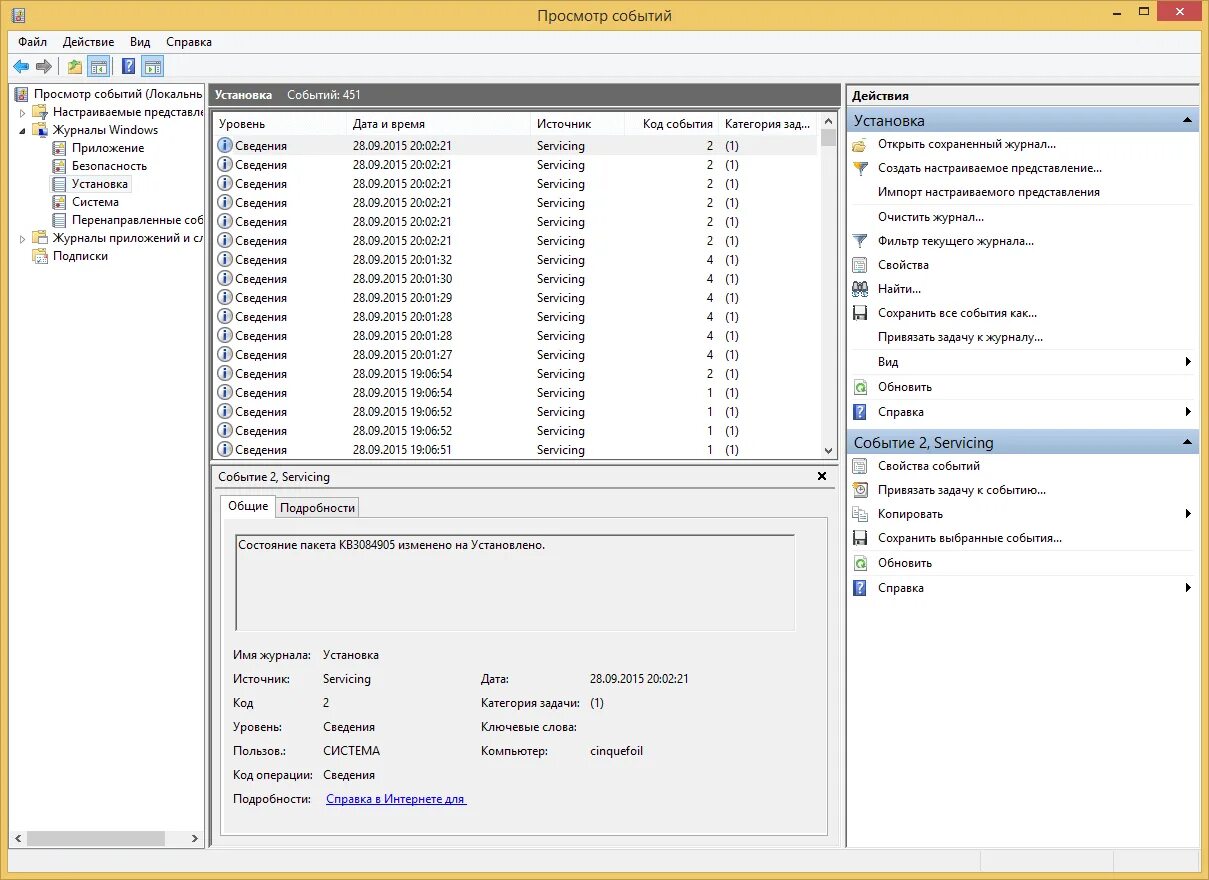Collapse the Журналы Windows tree node

[x=23, y=130]
